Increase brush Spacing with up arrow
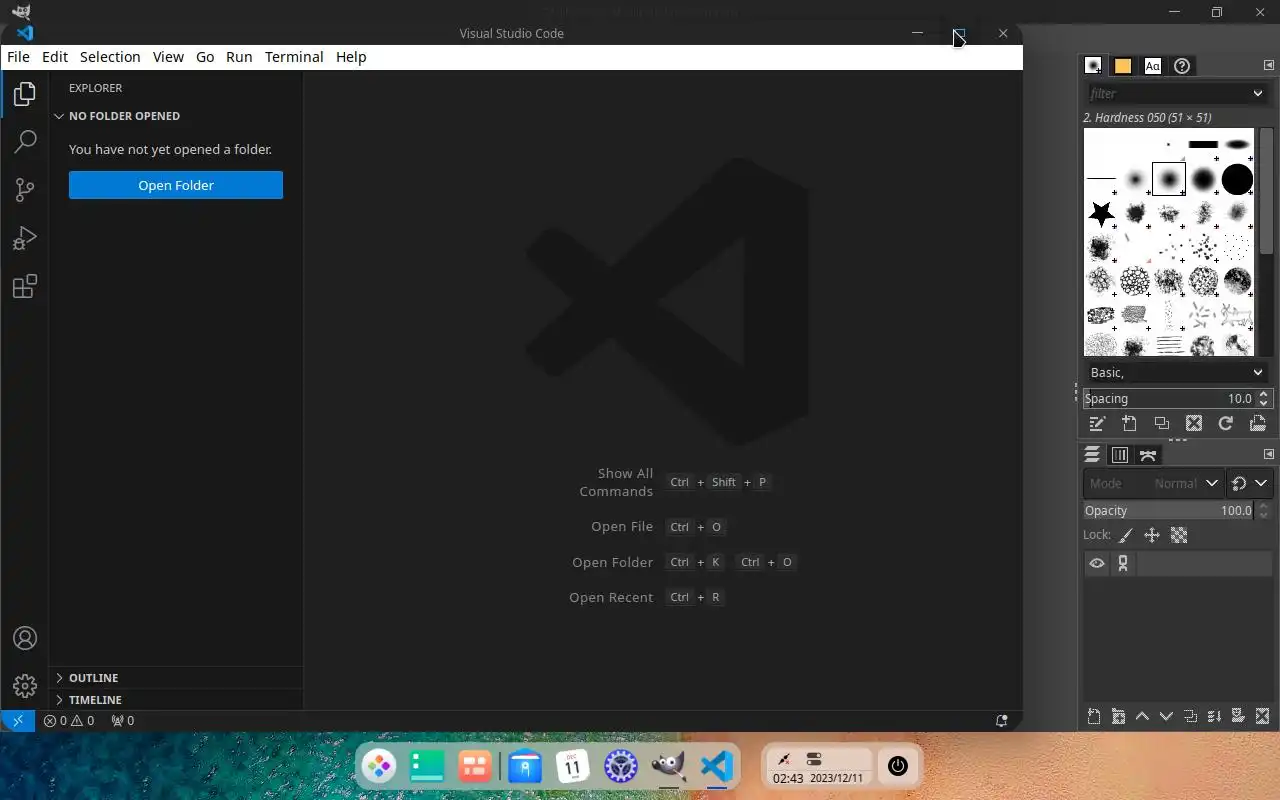This screenshot has width=1280, height=800. tap(1263, 394)
